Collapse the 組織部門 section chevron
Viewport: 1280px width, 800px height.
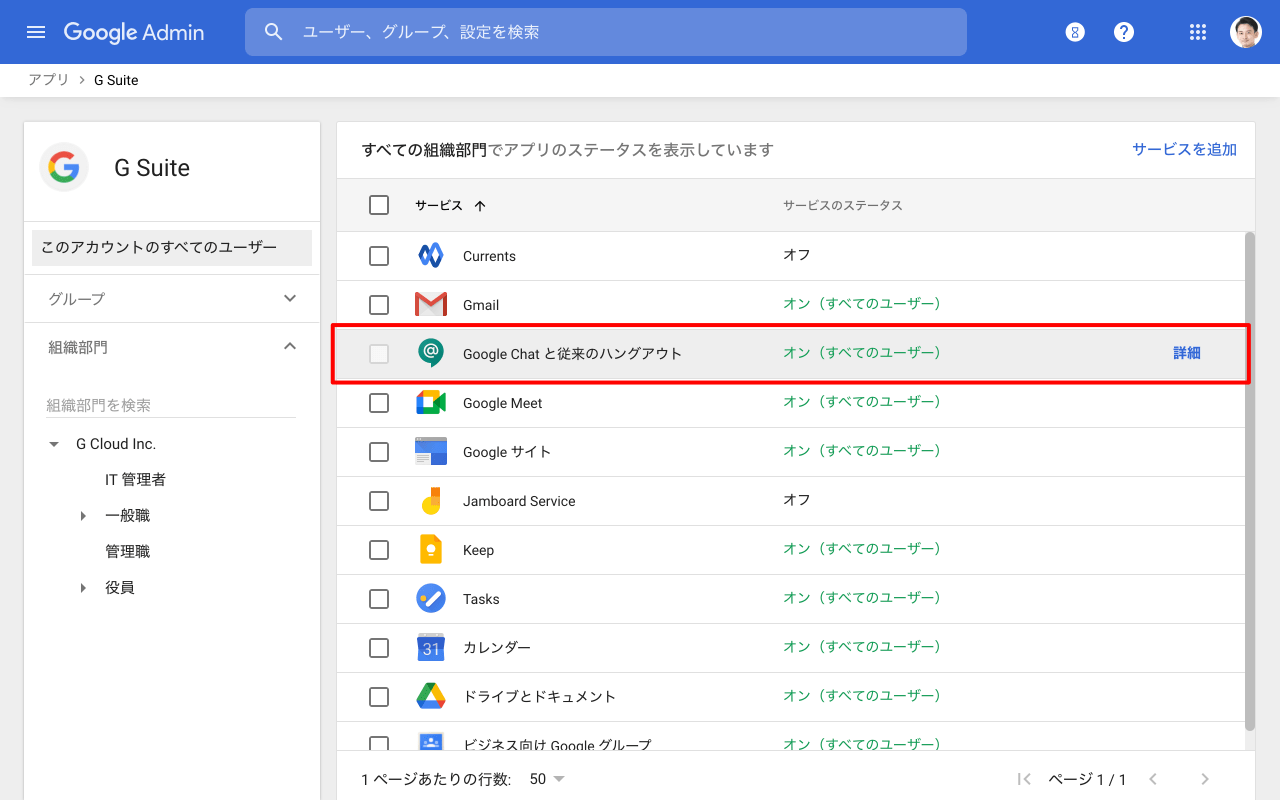[290, 346]
